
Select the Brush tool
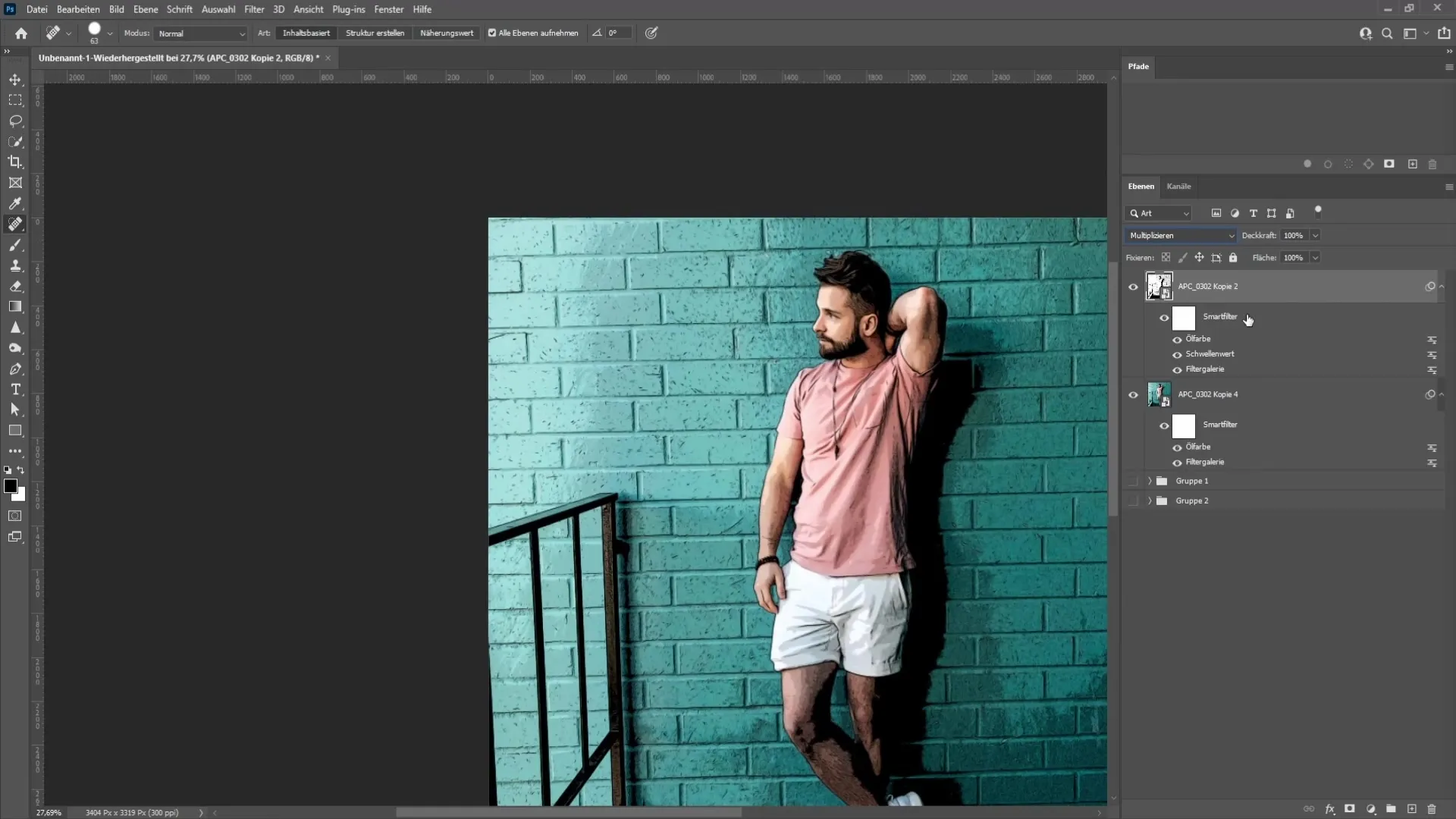pyautogui.click(x=15, y=245)
